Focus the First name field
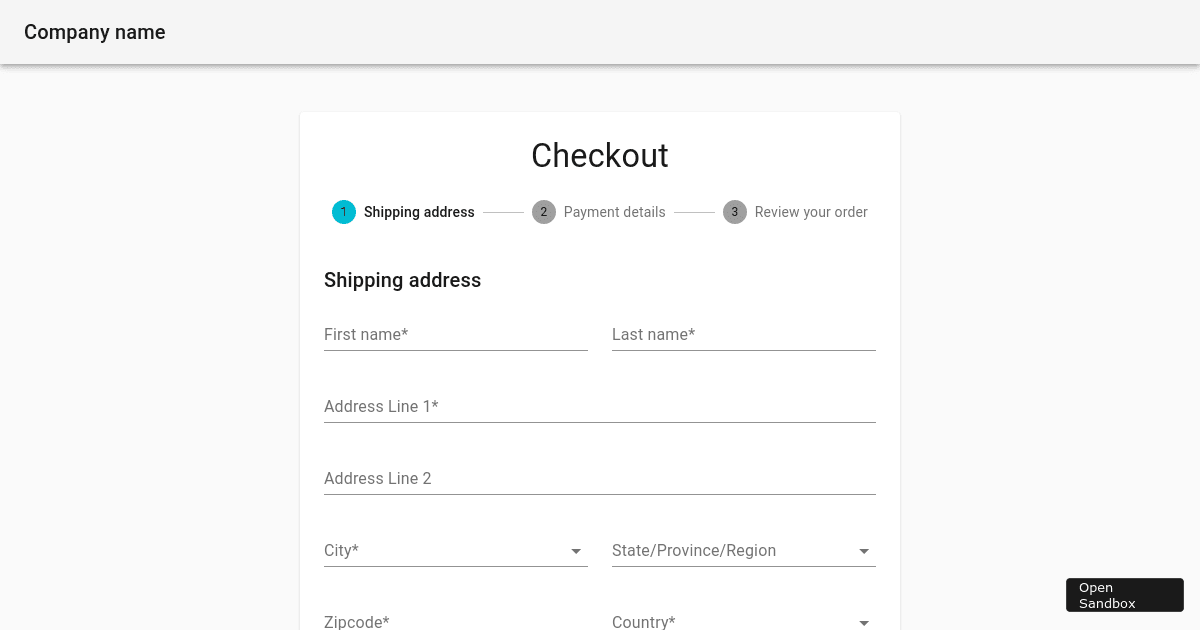The image size is (1200, 630). [x=456, y=335]
